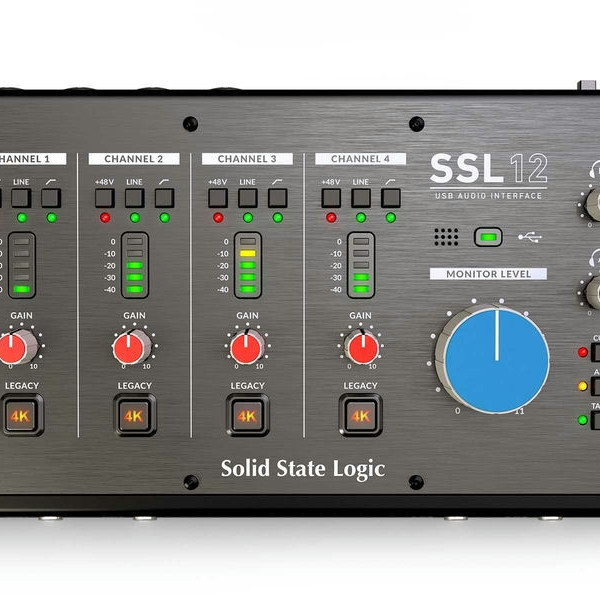Click the yellow LED at right edge

click(x=583, y=386)
